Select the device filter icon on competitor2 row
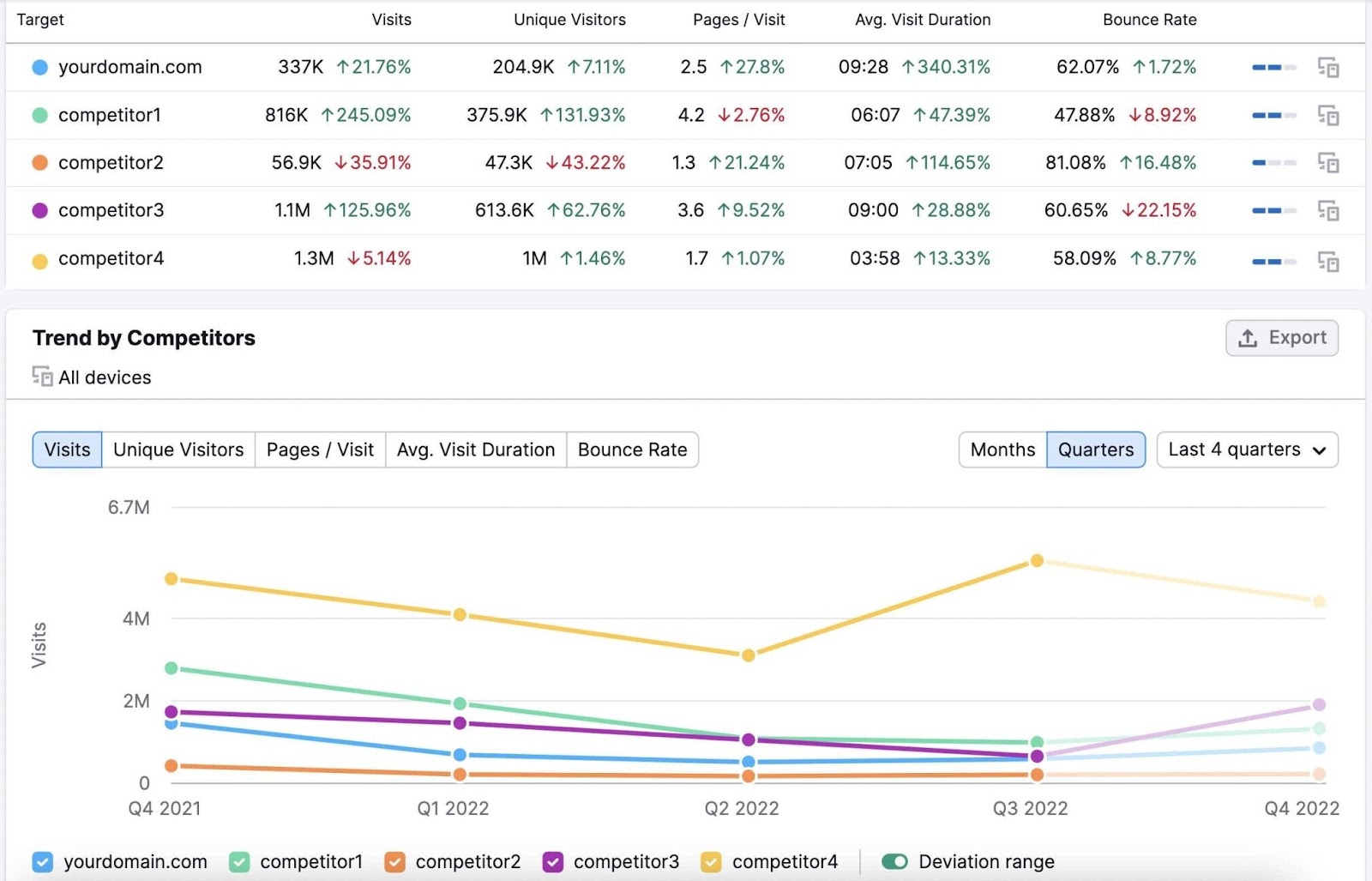The height and width of the screenshot is (881, 1372). pyautogui.click(x=1329, y=162)
